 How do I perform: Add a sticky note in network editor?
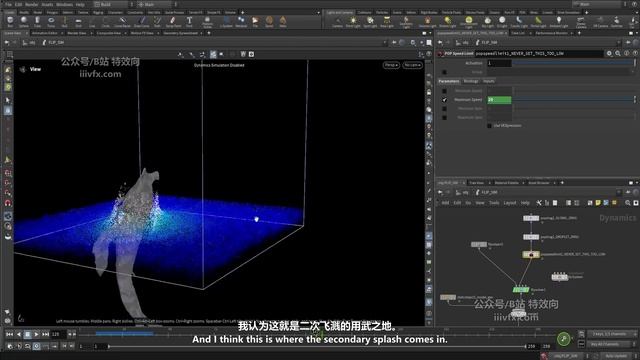(x=598, y=203)
